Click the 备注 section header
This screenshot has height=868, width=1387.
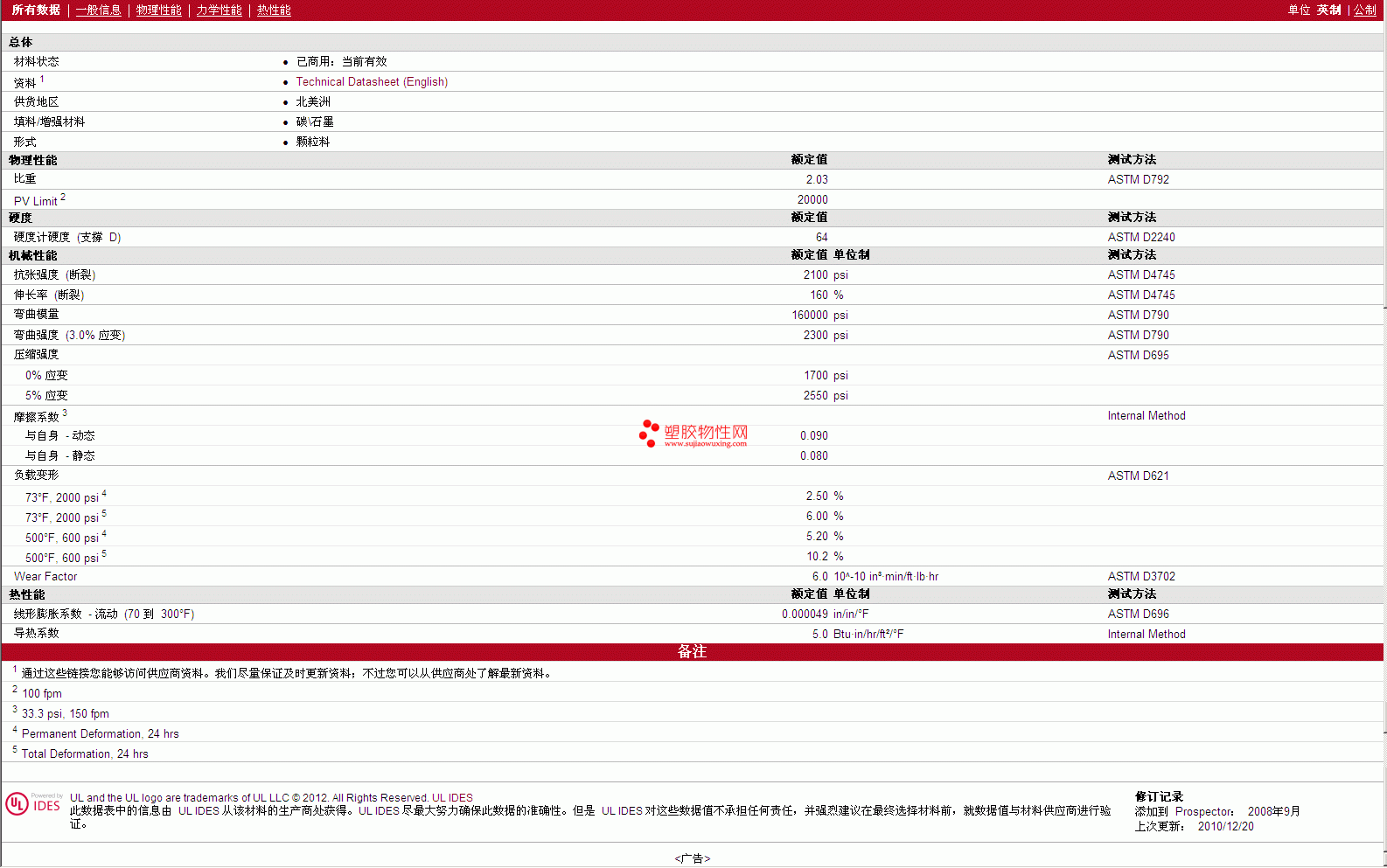(692, 652)
